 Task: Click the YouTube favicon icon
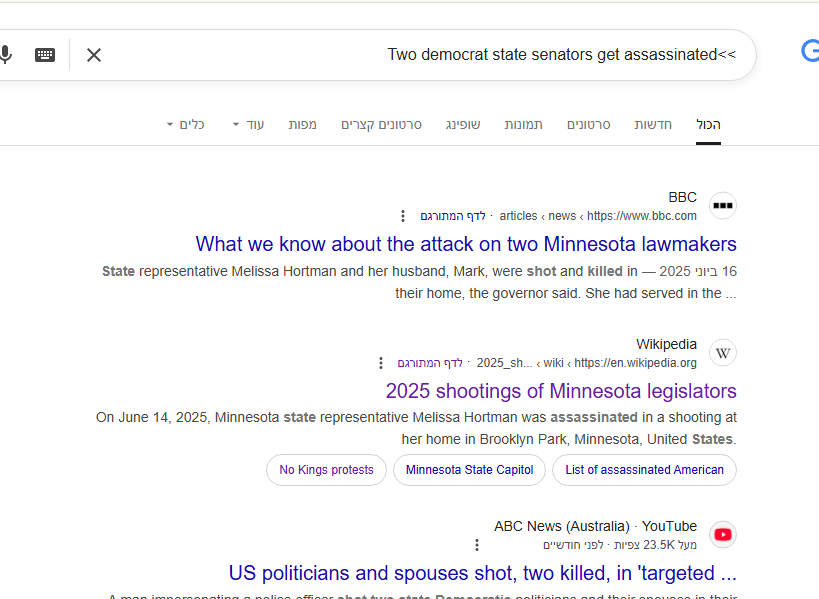pyautogui.click(x=723, y=535)
